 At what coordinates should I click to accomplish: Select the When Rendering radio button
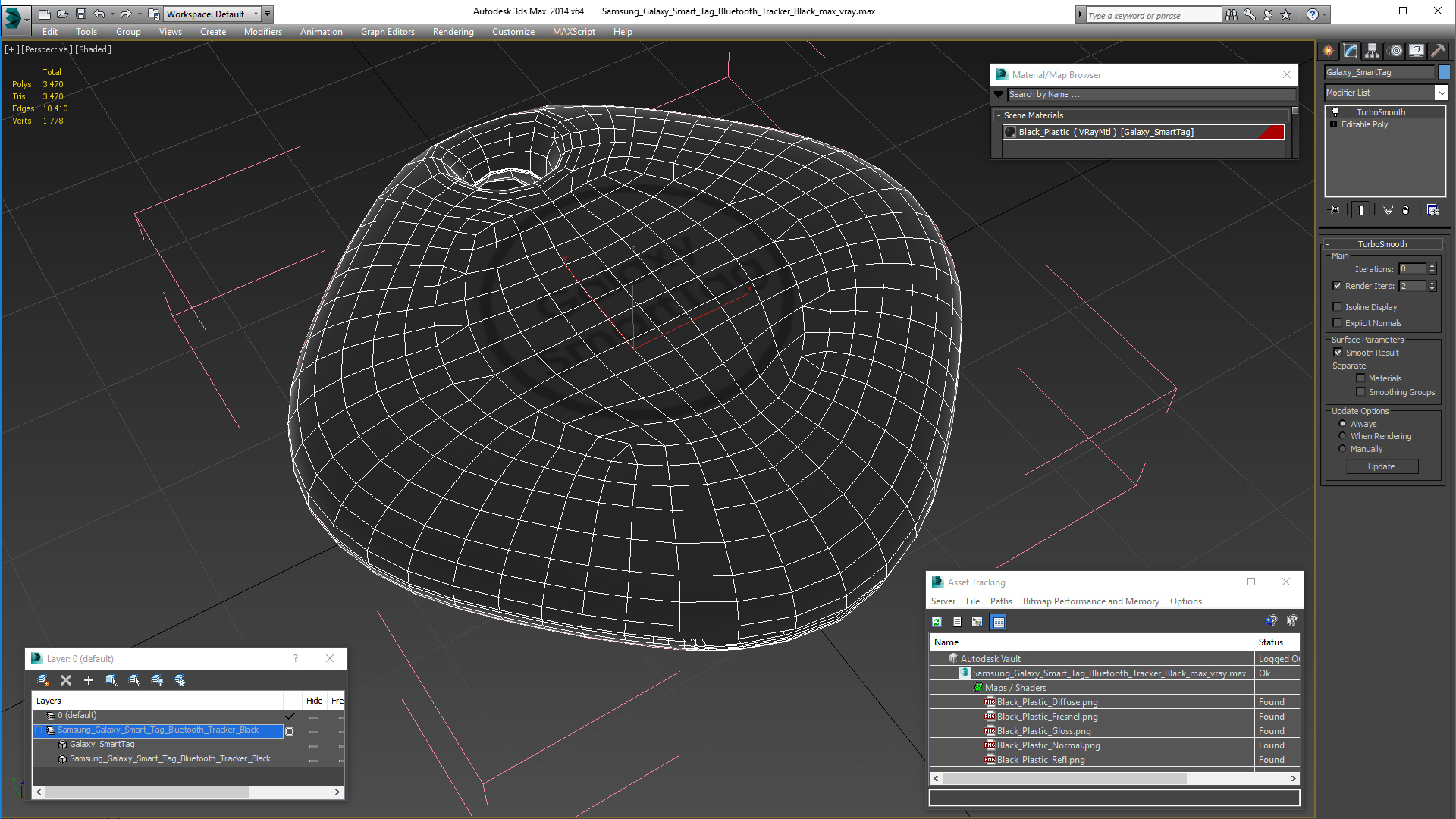tap(1343, 436)
